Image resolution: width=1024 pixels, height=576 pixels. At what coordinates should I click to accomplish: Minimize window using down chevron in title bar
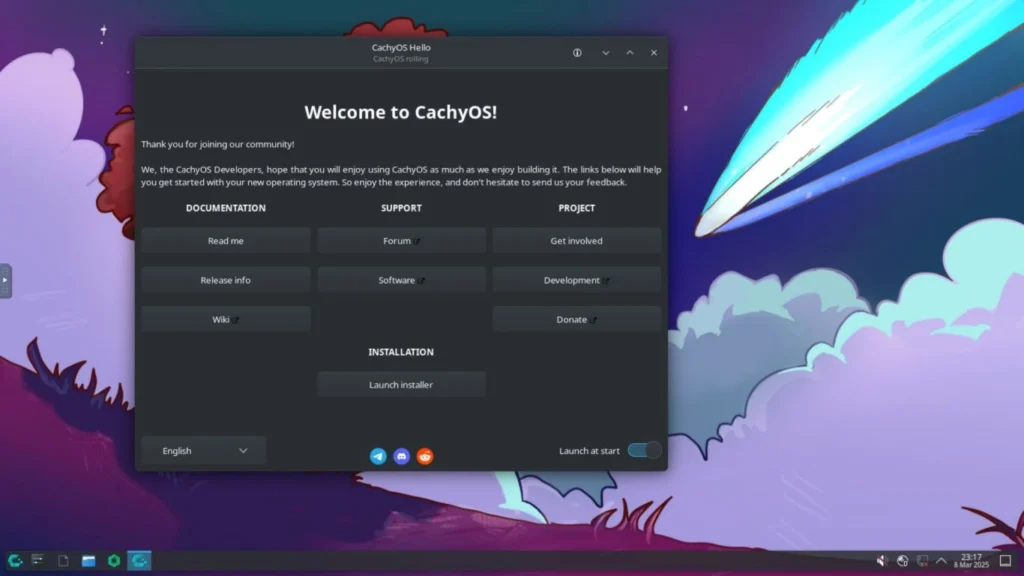(x=606, y=53)
